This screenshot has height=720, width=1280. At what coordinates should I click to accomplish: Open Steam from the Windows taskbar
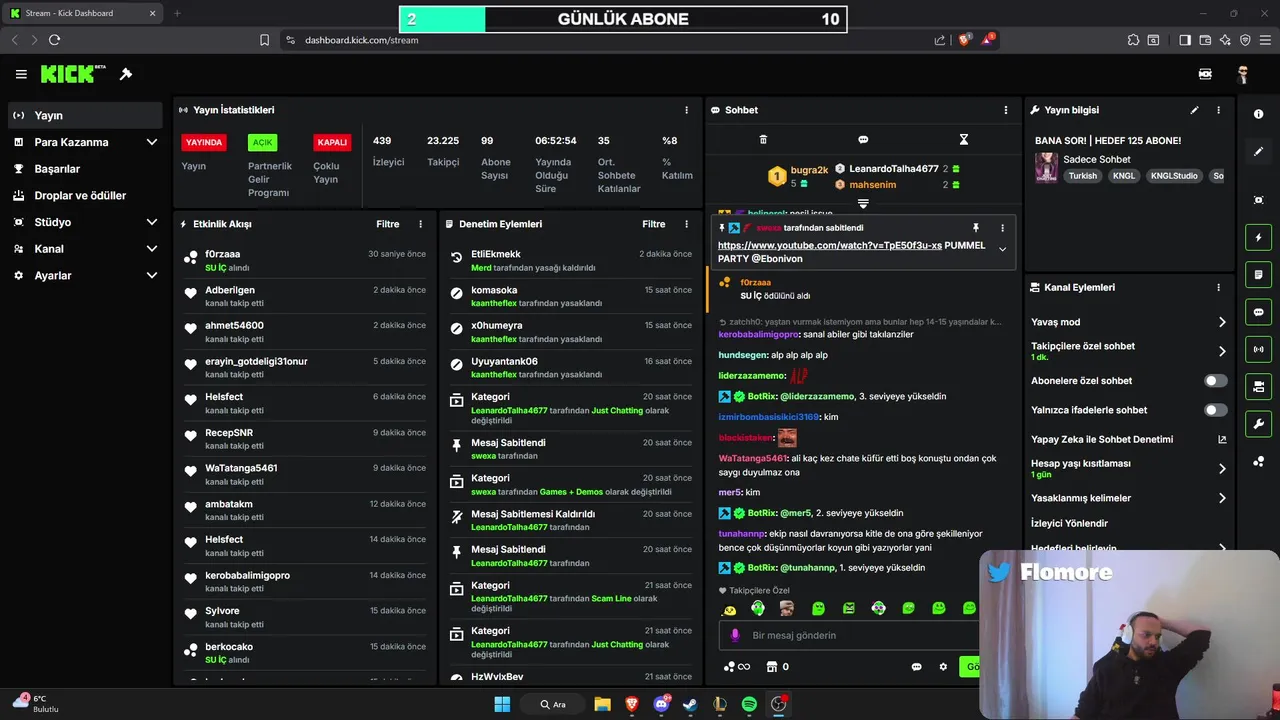[690, 704]
